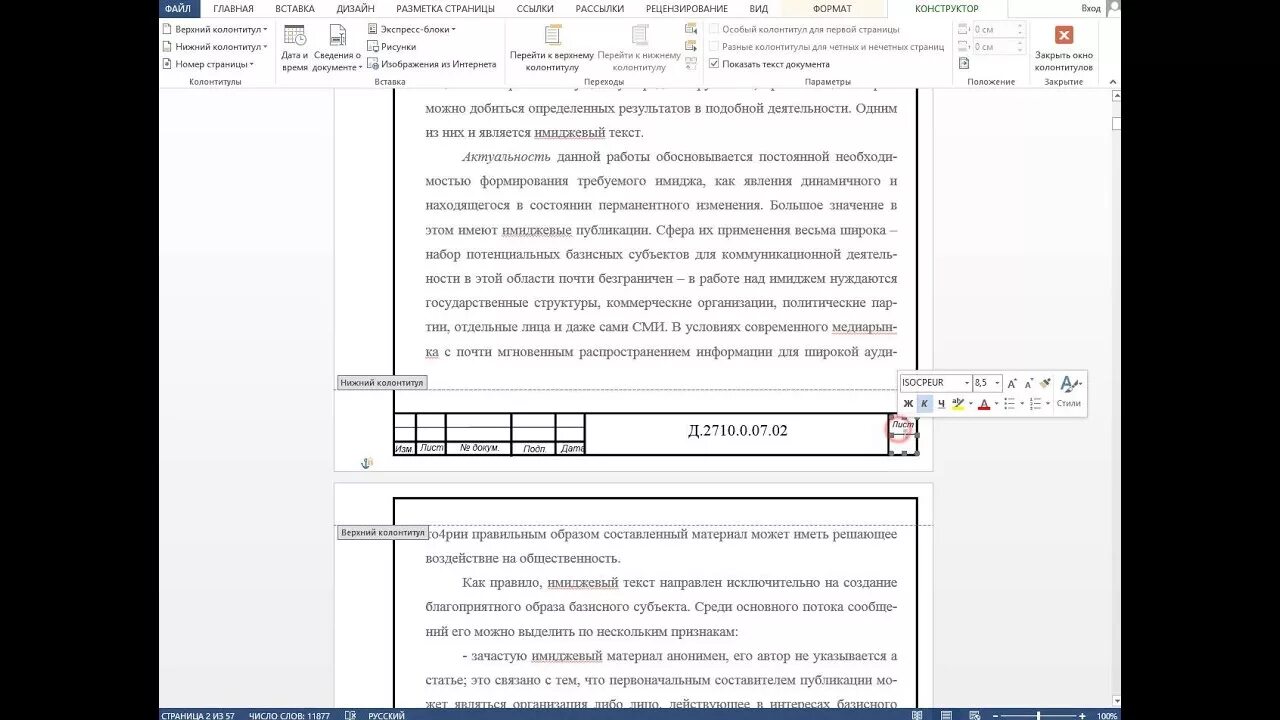Open the highlight color dropdown arrow

click(970, 404)
